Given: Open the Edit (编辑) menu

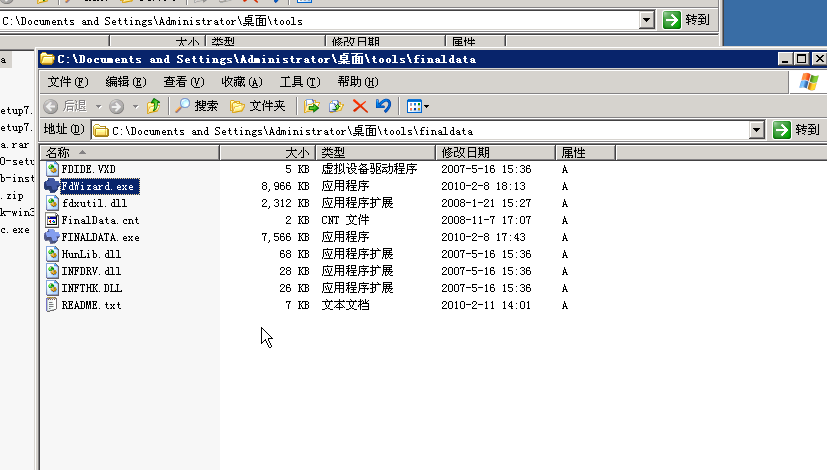Looking at the screenshot, I should 126,82.
